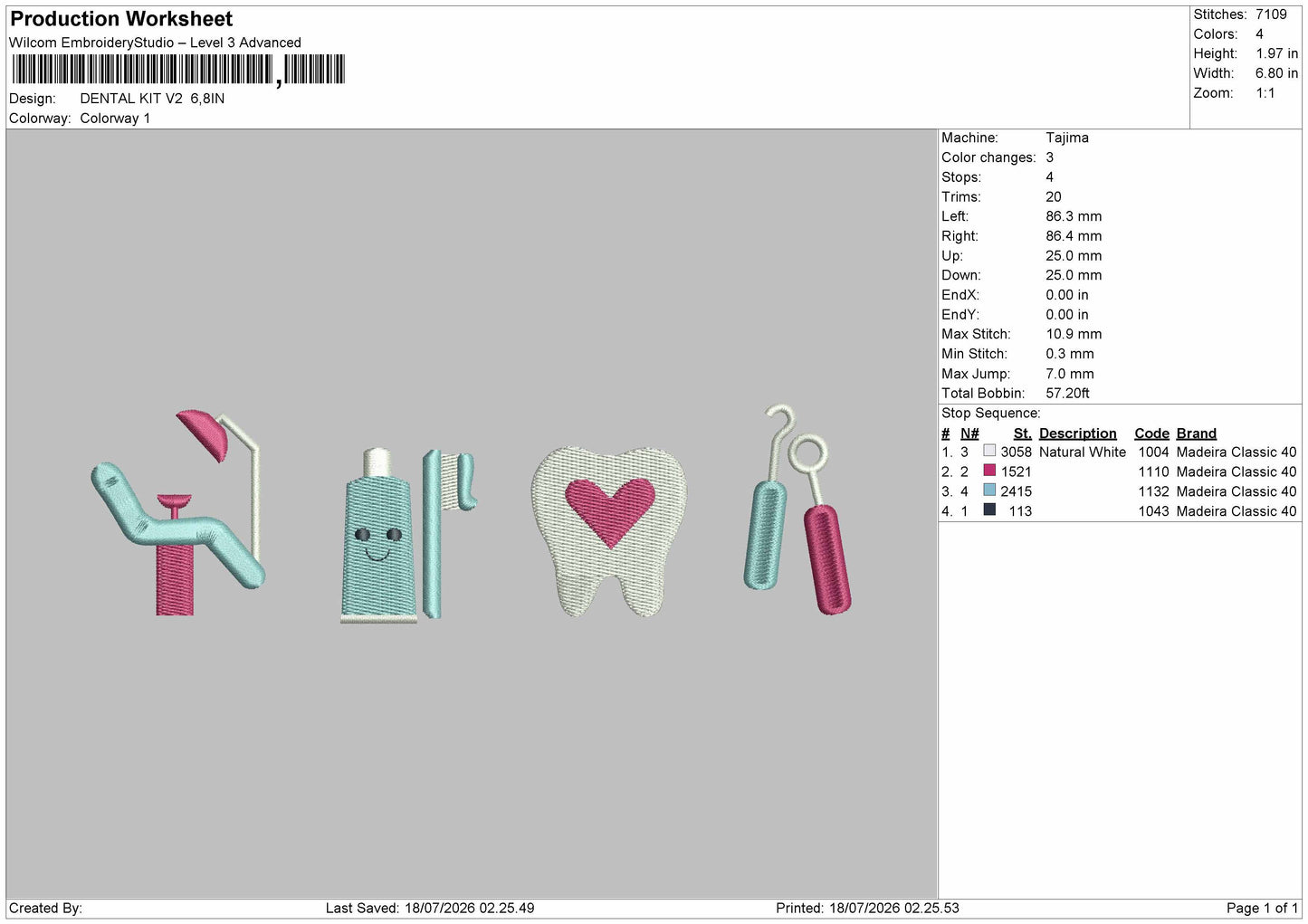Click the Width value 6.80 in
This screenshot has width=1308, height=924.
[1276, 73]
